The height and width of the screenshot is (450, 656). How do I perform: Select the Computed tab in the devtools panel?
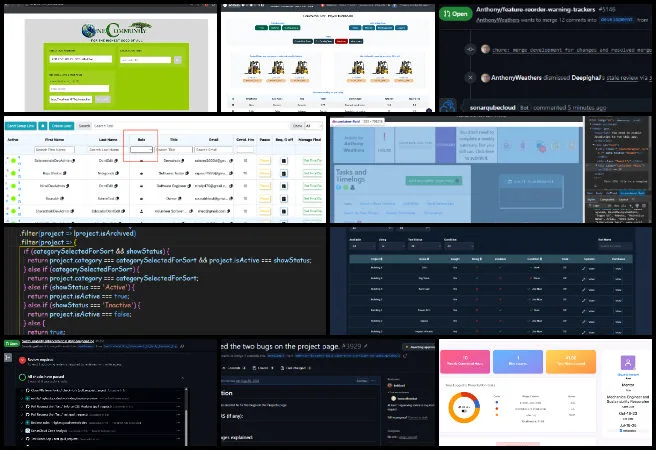tap(607, 199)
